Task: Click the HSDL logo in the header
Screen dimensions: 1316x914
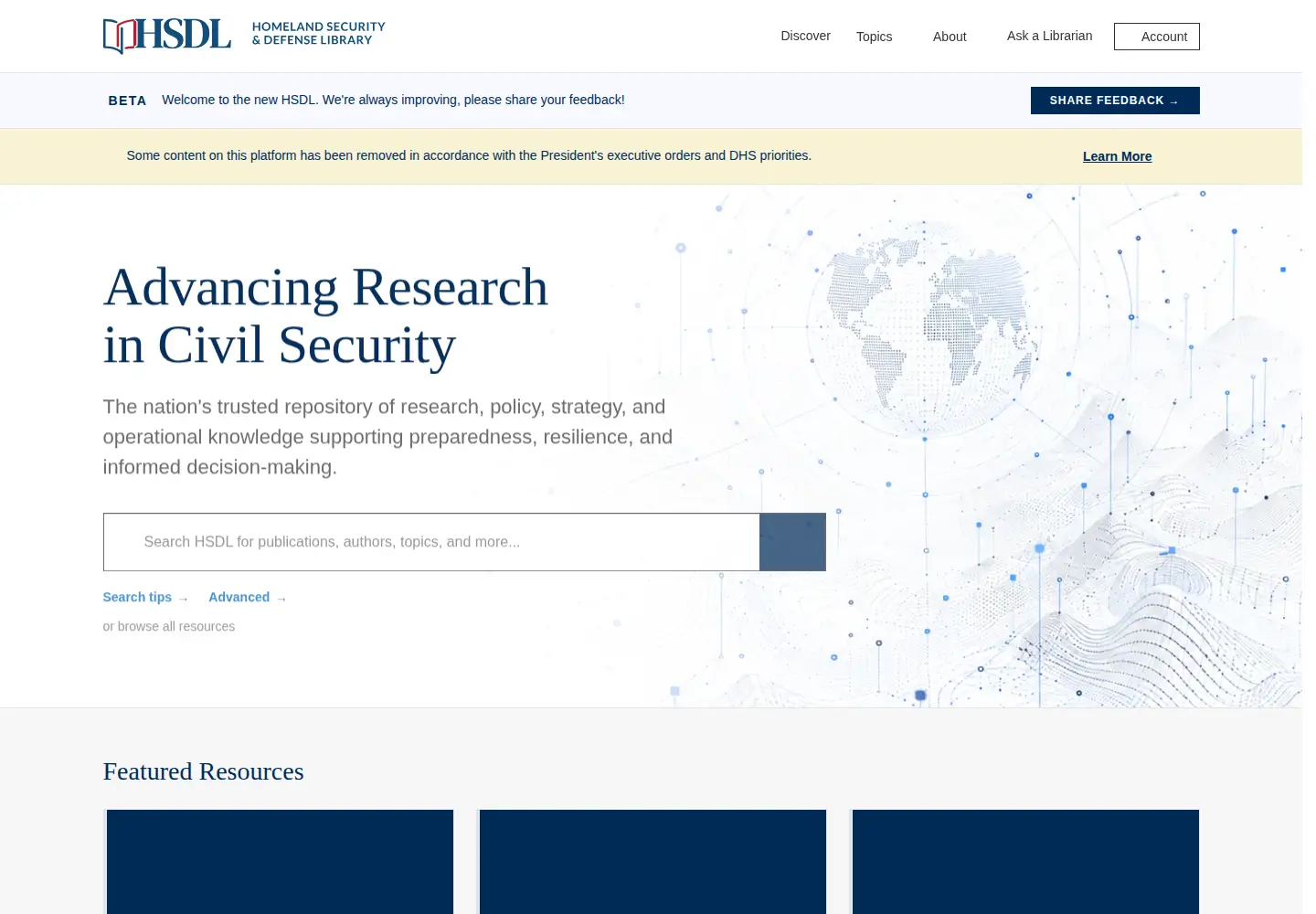Action: (x=167, y=35)
